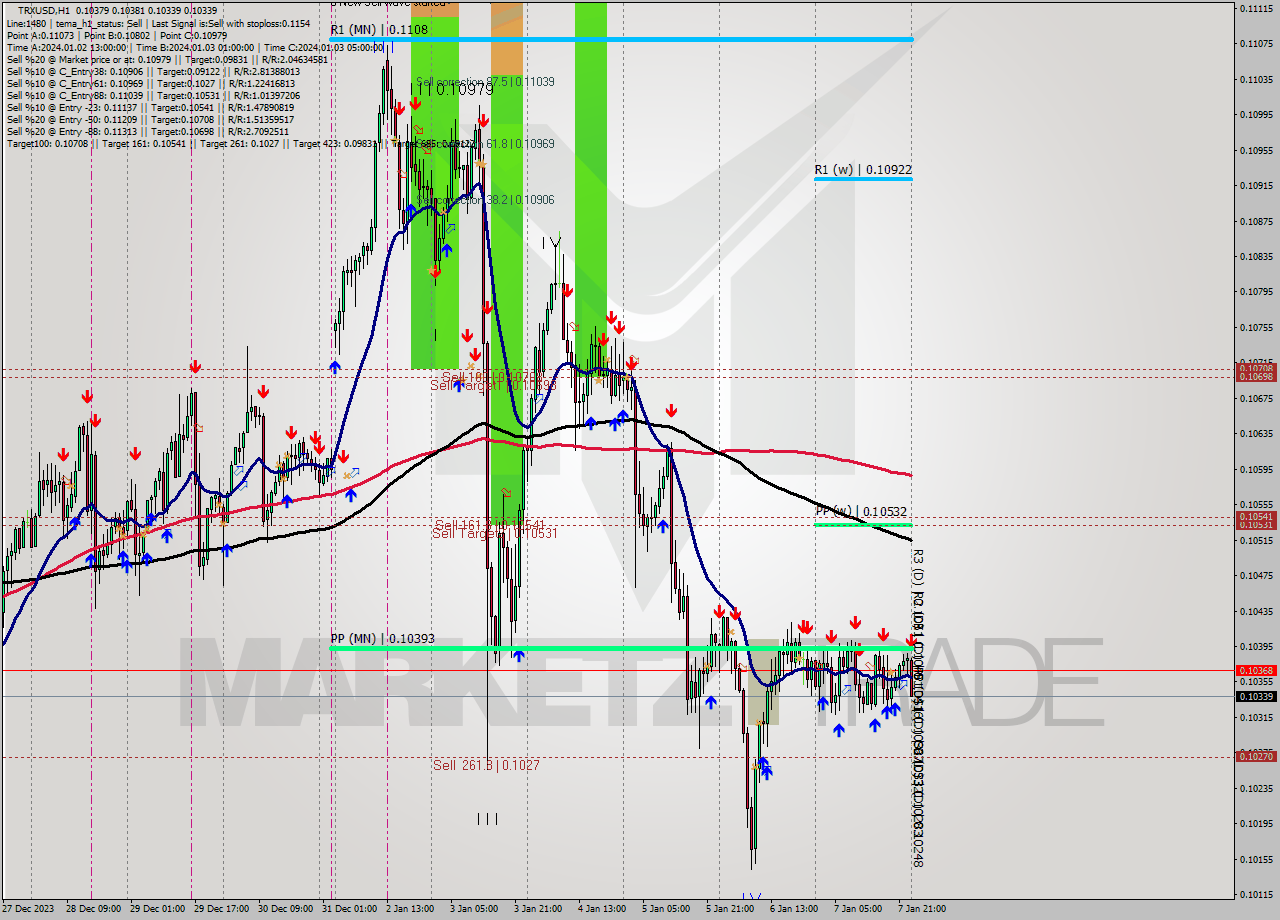Click the 0.10475 price axis label
This screenshot has height=920, width=1280.
point(1255,575)
